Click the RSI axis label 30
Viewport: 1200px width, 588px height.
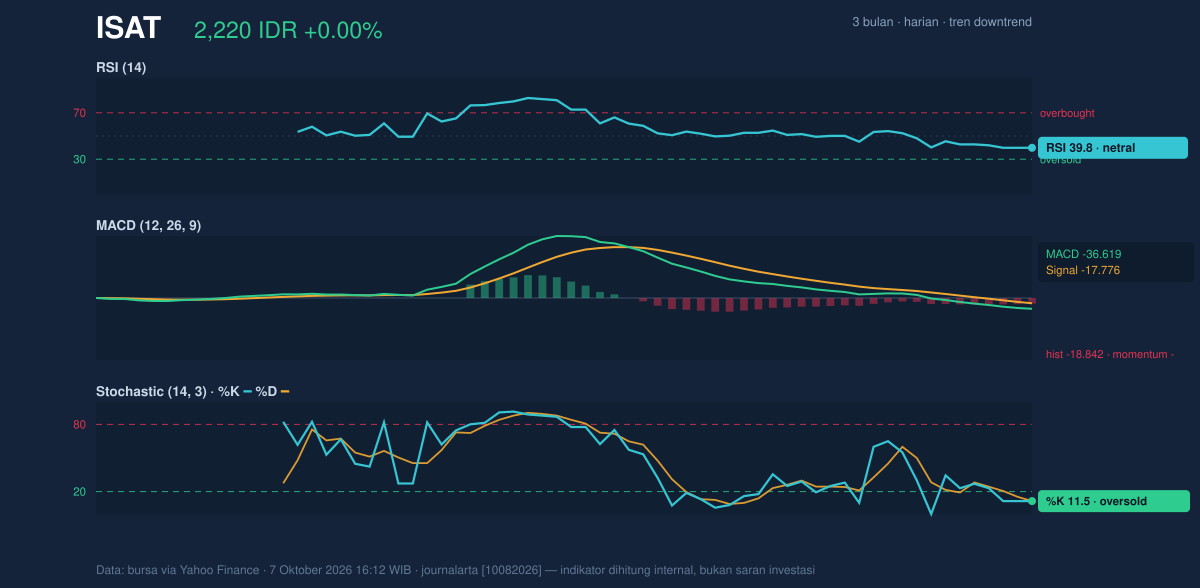pyautogui.click(x=79, y=159)
